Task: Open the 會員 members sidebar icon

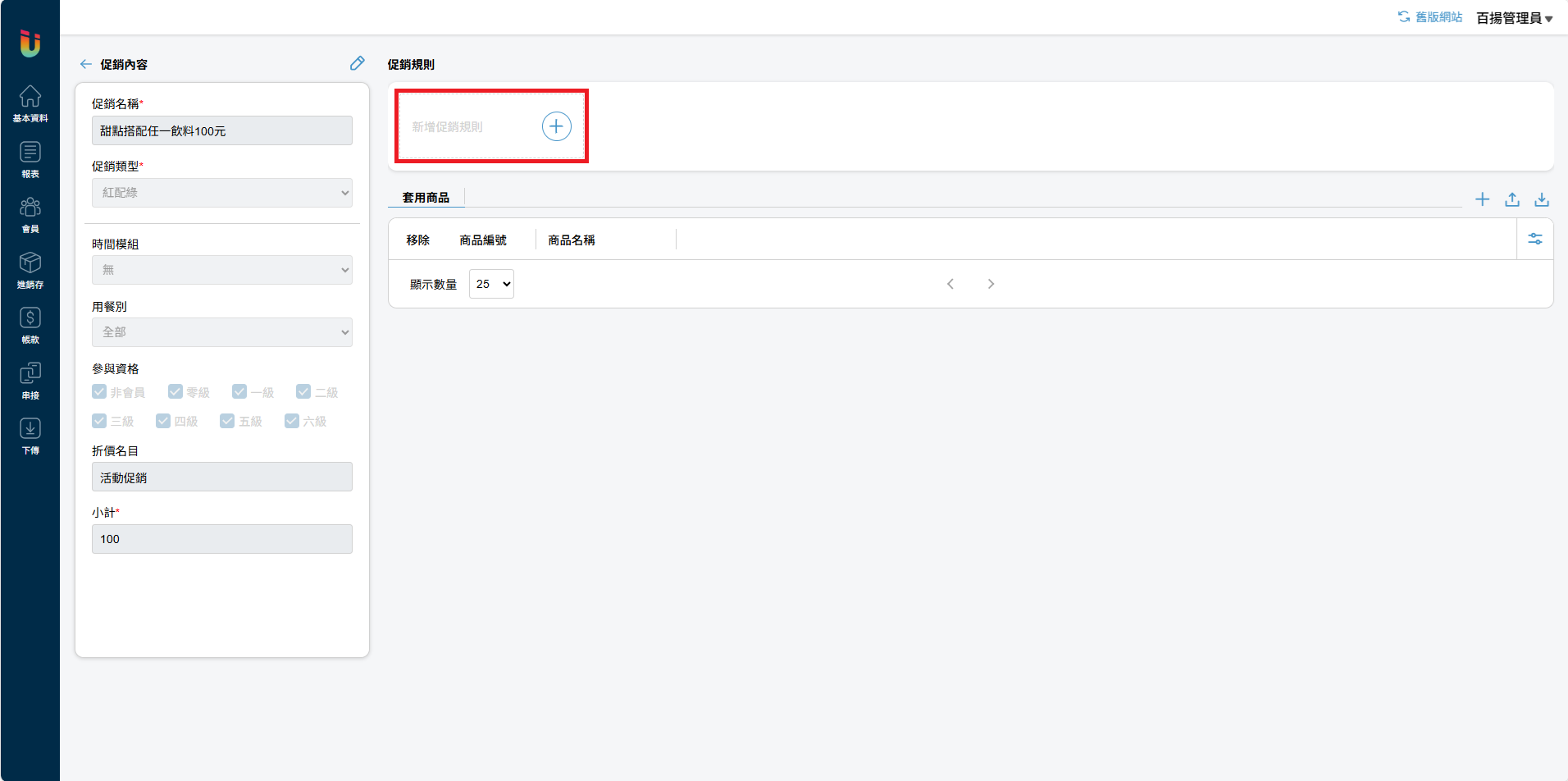Action: click(30, 214)
